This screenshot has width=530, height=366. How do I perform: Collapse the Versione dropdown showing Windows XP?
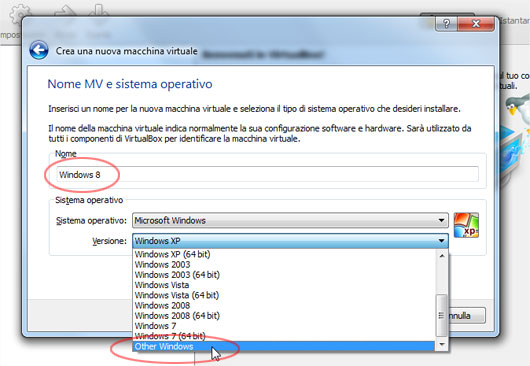(290, 241)
